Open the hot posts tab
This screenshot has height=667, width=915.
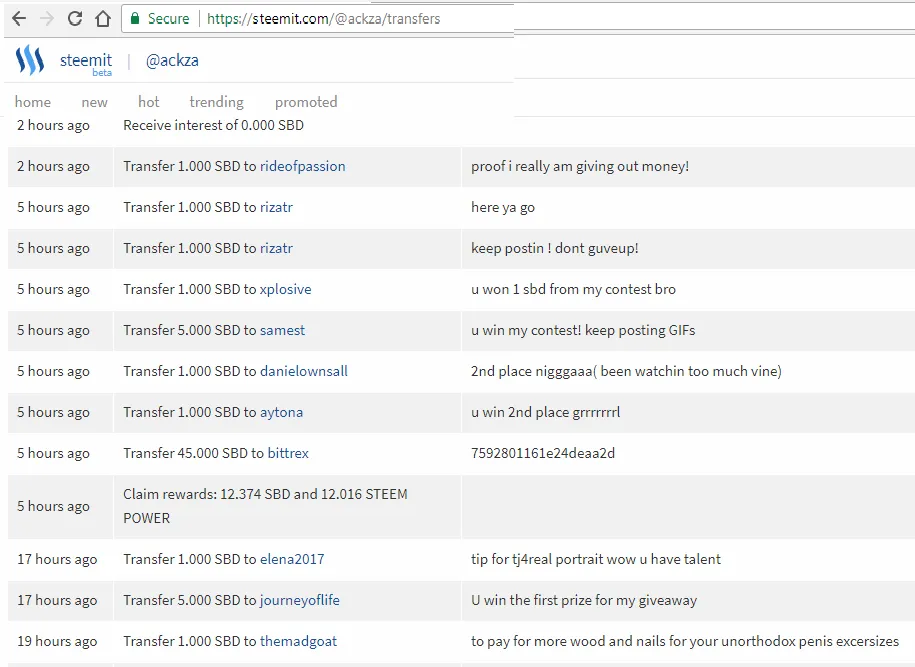click(x=148, y=102)
